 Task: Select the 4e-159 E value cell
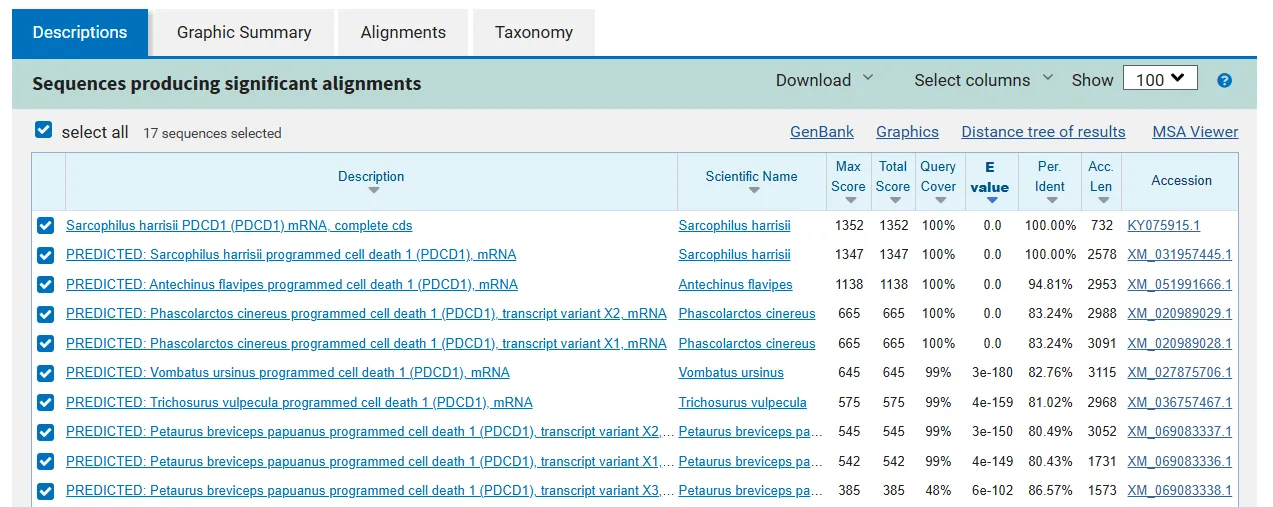tap(992, 403)
